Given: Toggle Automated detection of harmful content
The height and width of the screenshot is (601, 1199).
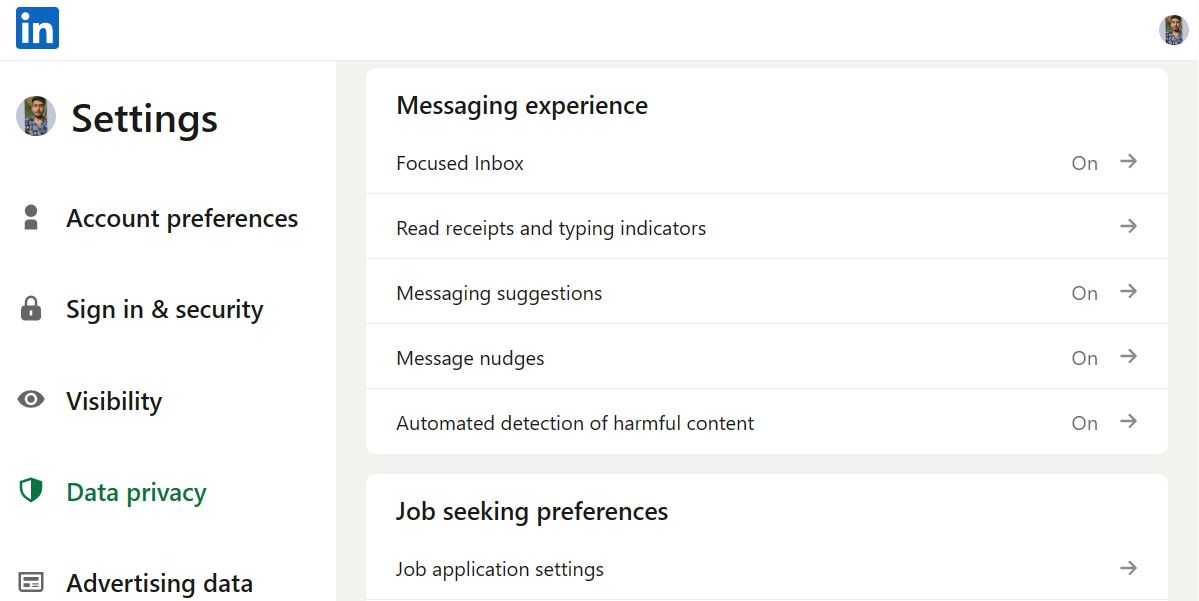Looking at the screenshot, I should [x=1084, y=422].
